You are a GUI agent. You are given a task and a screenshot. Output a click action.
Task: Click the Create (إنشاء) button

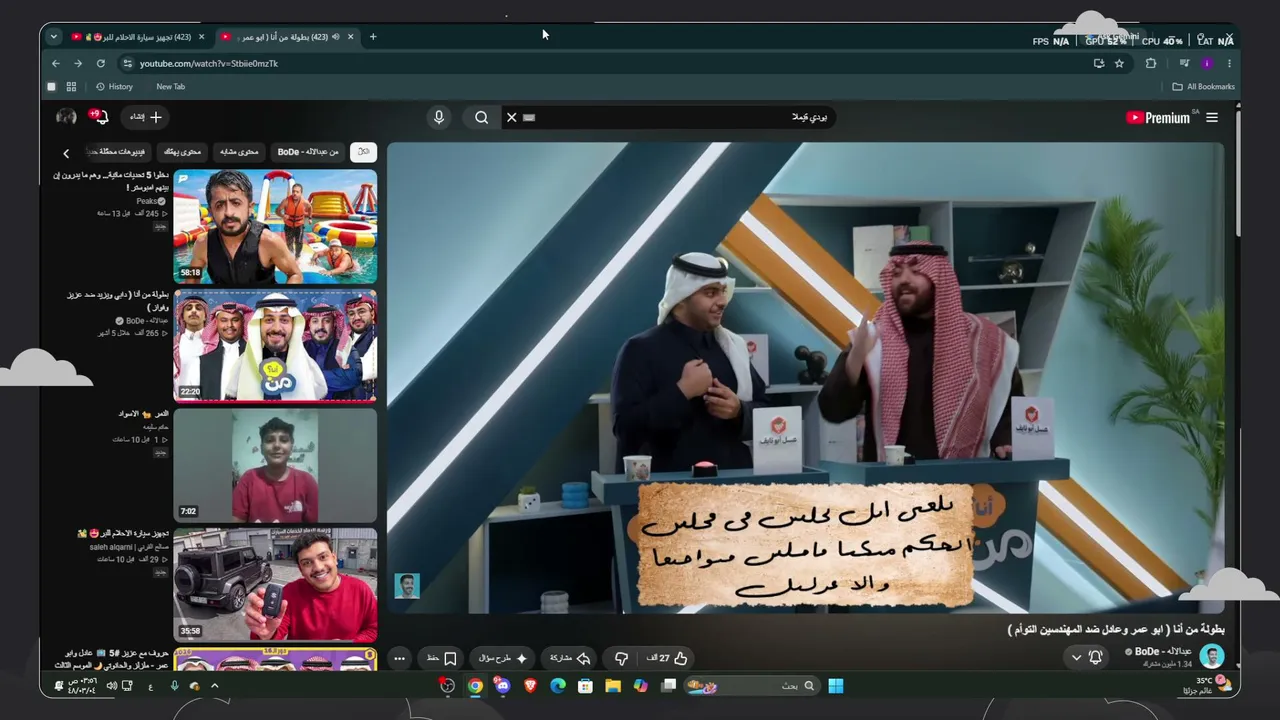(x=145, y=117)
